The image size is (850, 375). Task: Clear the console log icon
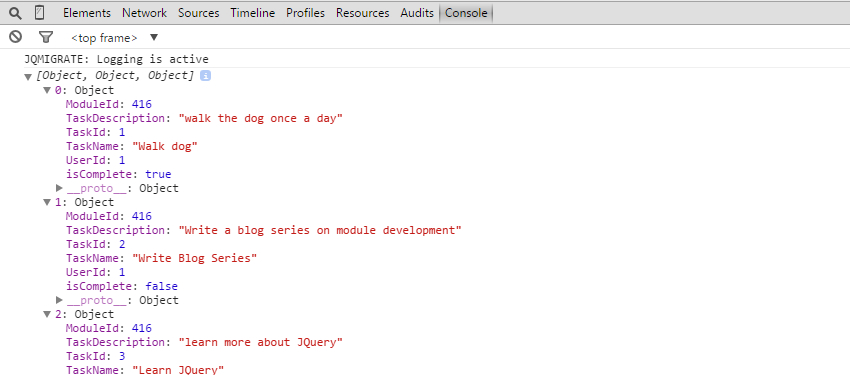(16, 37)
